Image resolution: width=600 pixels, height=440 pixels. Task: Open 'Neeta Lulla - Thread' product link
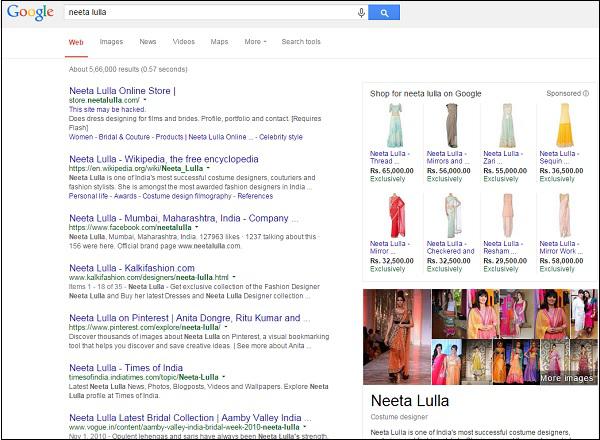[x=390, y=157]
